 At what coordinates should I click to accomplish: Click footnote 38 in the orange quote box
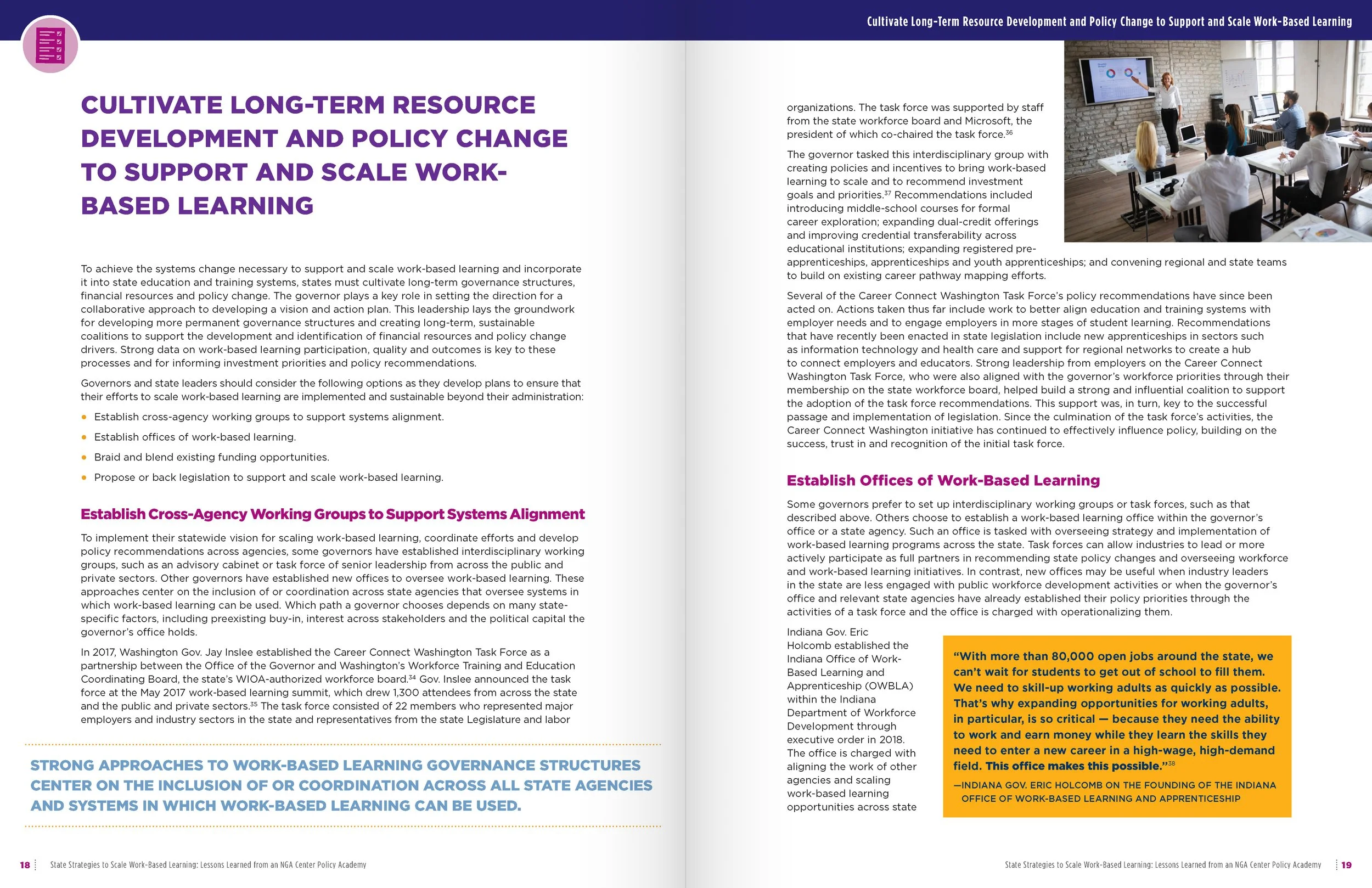coord(1171,763)
